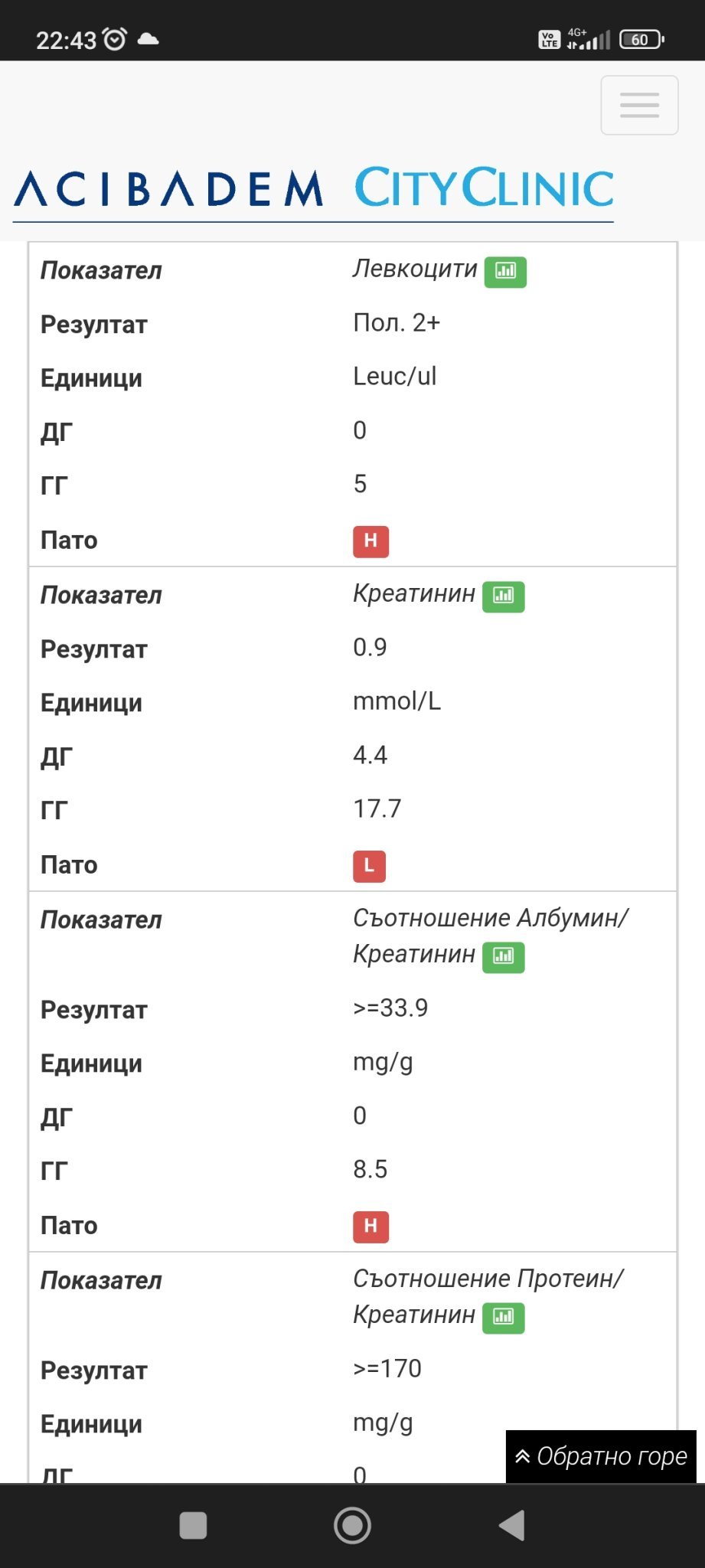Tap the >=33.9 result value
Screen dimensions: 705x1568
(390, 1008)
